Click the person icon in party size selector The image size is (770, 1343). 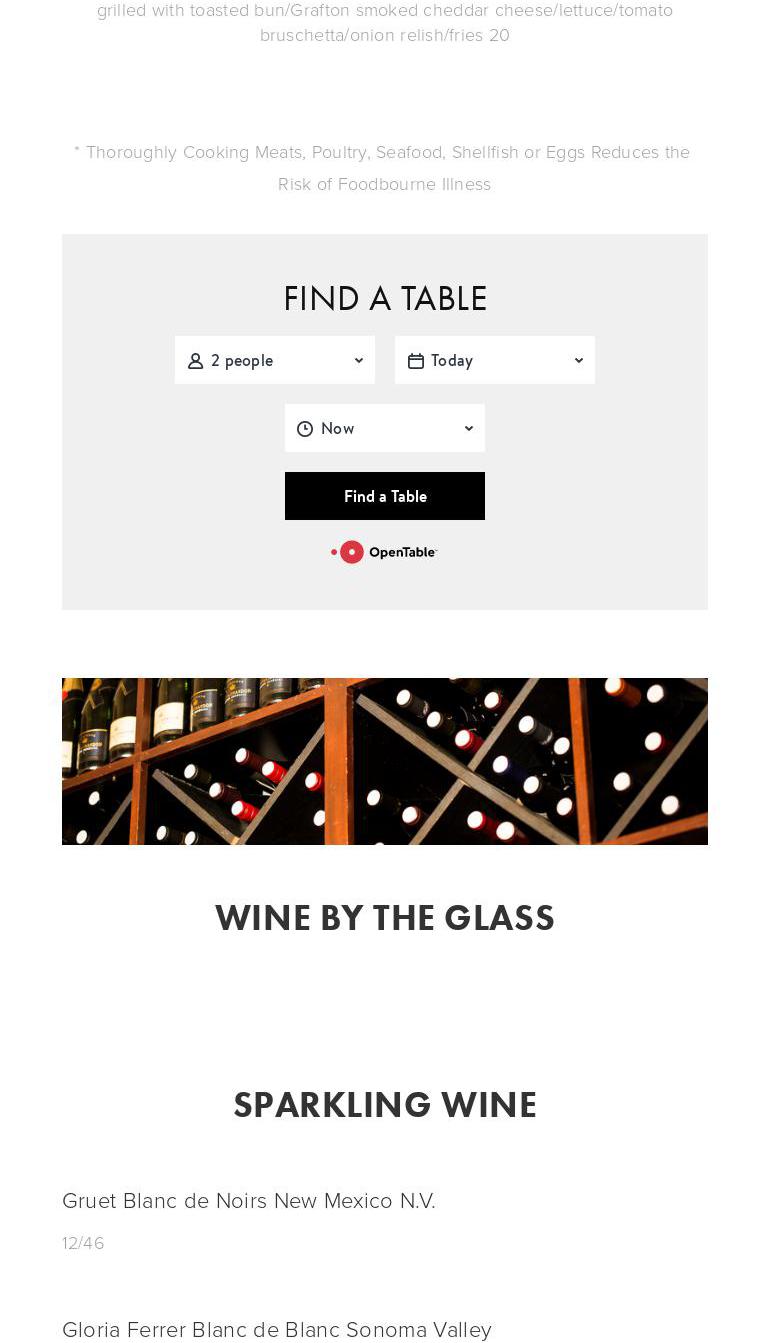click(x=196, y=361)
